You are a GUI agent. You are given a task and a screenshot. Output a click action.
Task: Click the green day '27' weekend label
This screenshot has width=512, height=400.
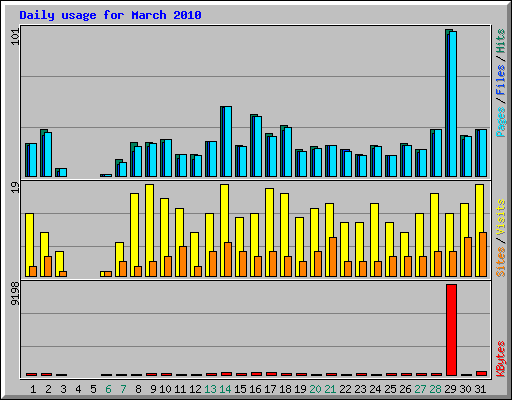tap(420, 389)
